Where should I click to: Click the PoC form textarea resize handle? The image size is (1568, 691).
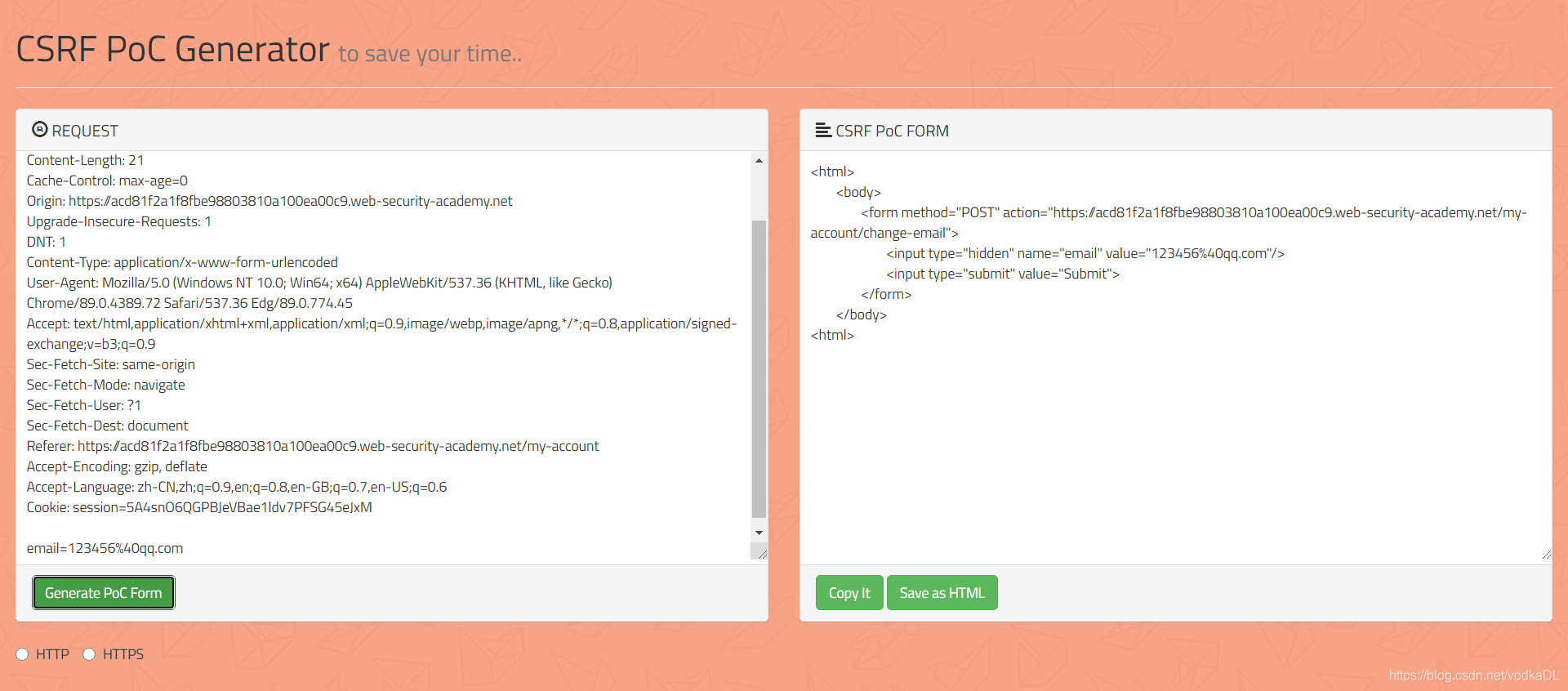pyautogui.click(x=1546, y=555)
